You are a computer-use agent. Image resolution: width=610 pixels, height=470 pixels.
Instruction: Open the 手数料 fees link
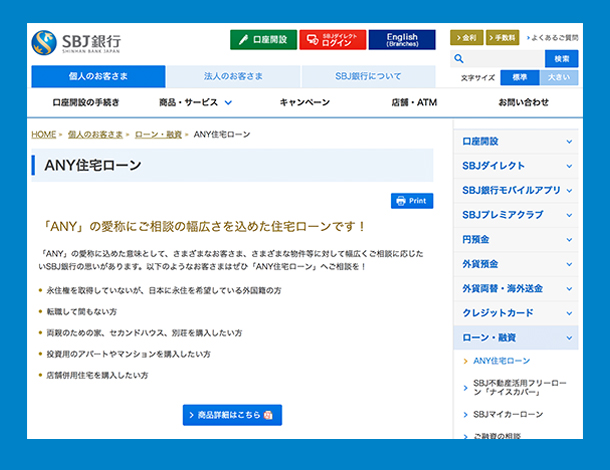click(x=502, y=37)
